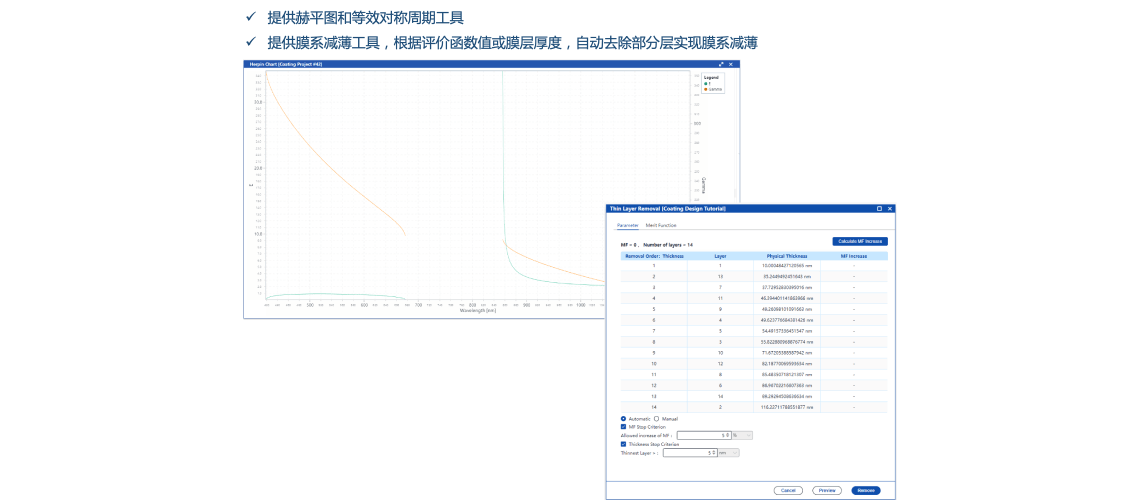The width and height of the screenshot is (1140, 500).
Task: Click the orange Gamma legend marker
Action: pyautogui.click(x=705, y=89)
